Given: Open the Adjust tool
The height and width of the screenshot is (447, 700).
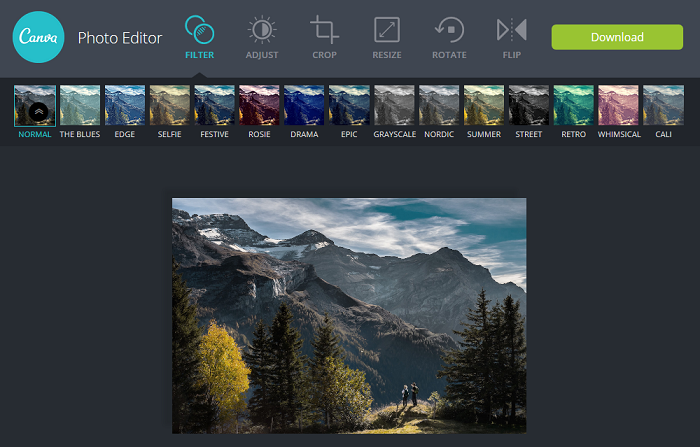Looking at the screenshot, I should tap(262, 38).
